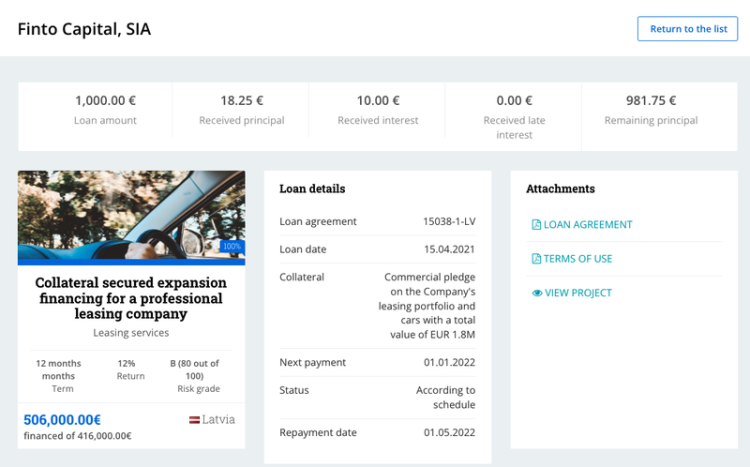Click the VIEW PROJECT link
The width and height of the screenshot is (750, 467).
577,293
